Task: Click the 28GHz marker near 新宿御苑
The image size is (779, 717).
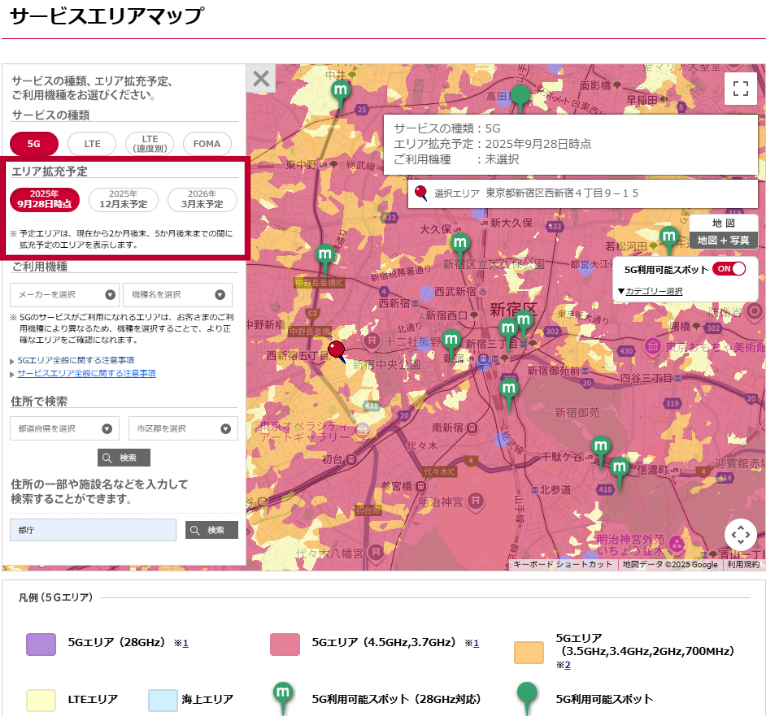Action: [x=509, y=388]
